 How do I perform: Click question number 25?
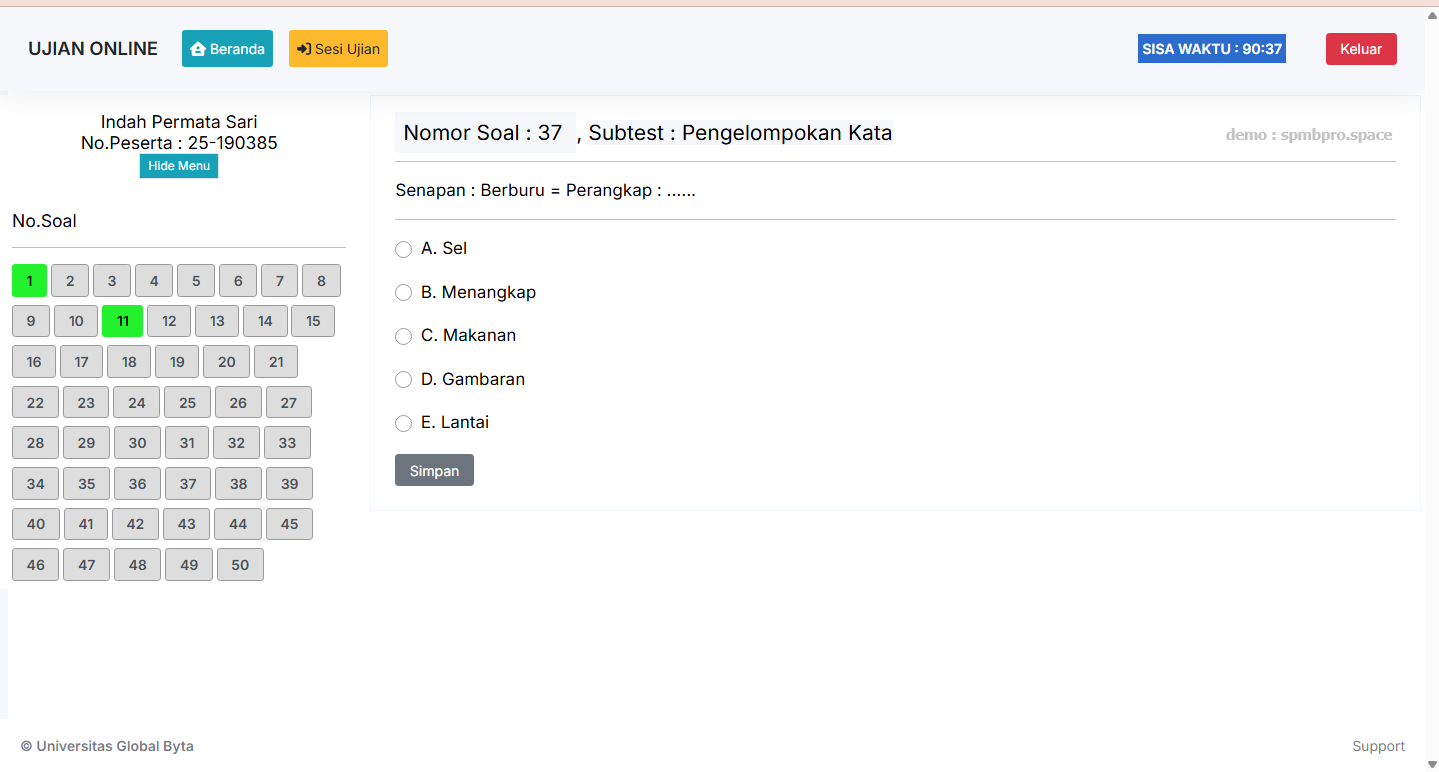[187, 402]
